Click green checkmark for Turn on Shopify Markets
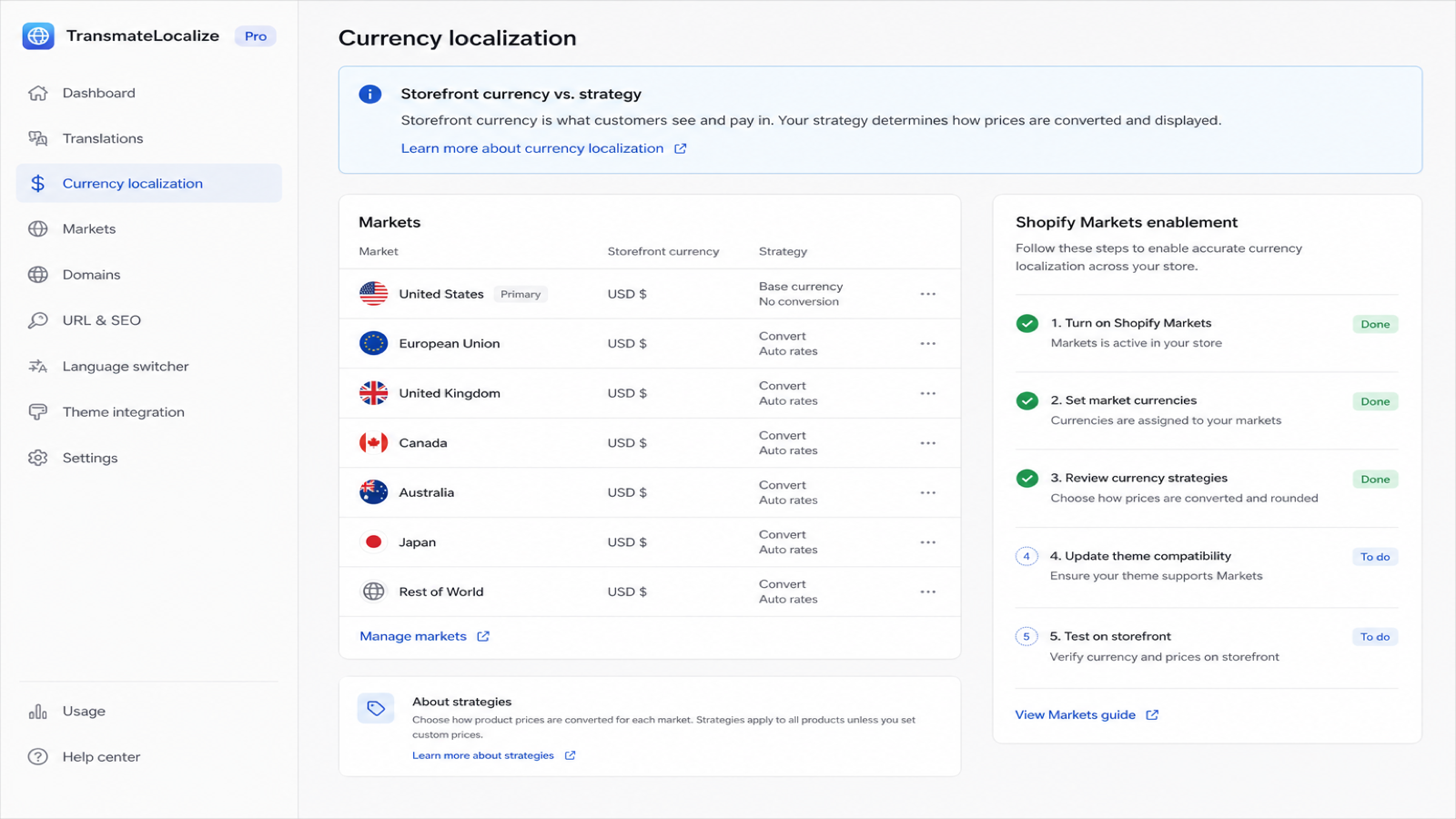This screenshot has width=1456, height=819. 1027,324
